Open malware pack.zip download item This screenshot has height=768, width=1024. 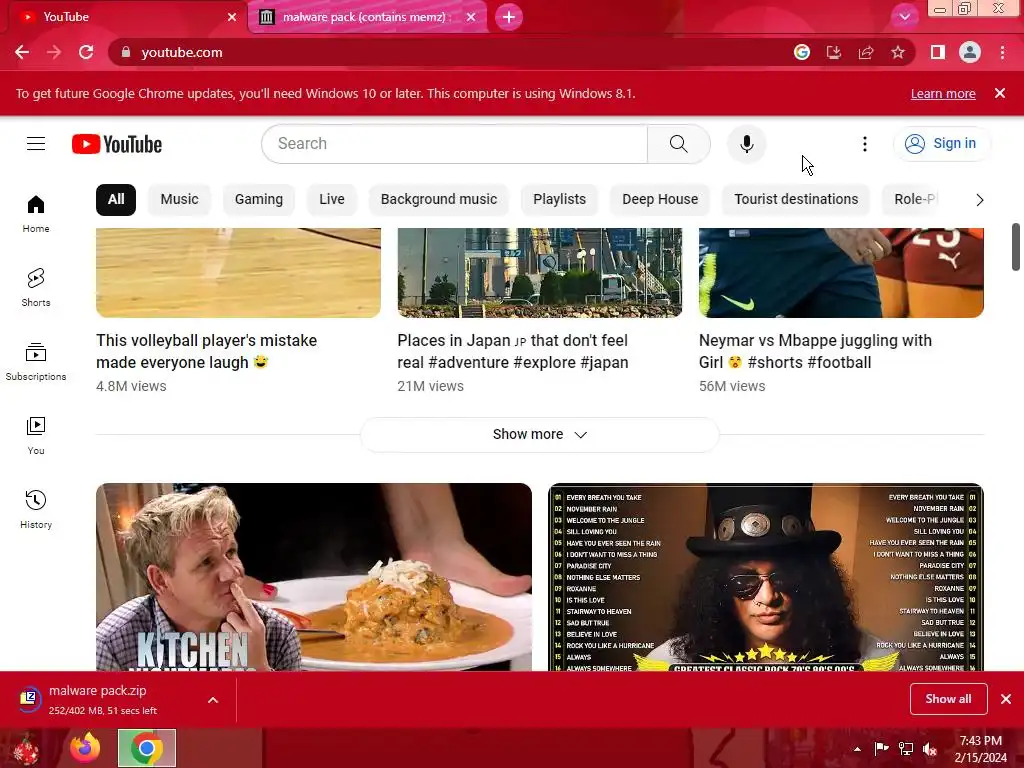pos(104,699)
